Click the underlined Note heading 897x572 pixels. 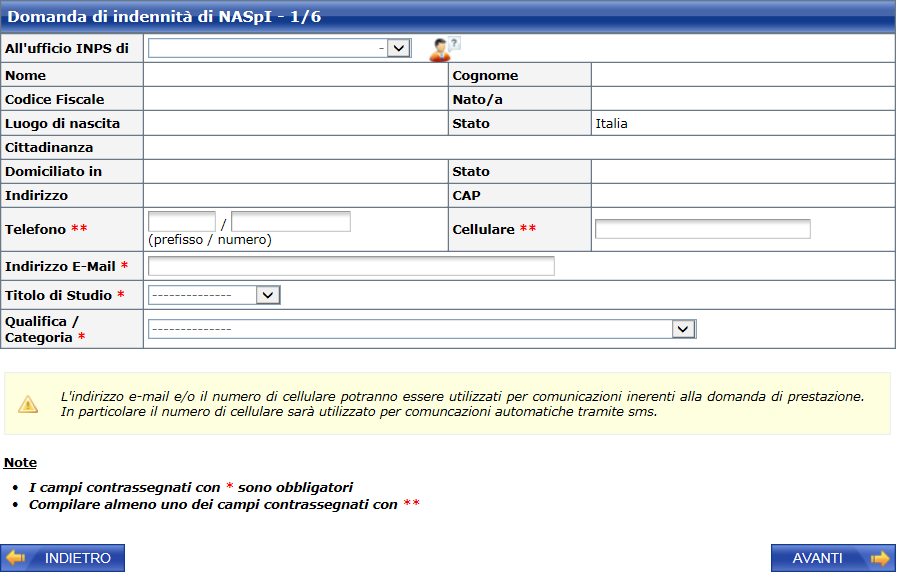pos(20,463)
